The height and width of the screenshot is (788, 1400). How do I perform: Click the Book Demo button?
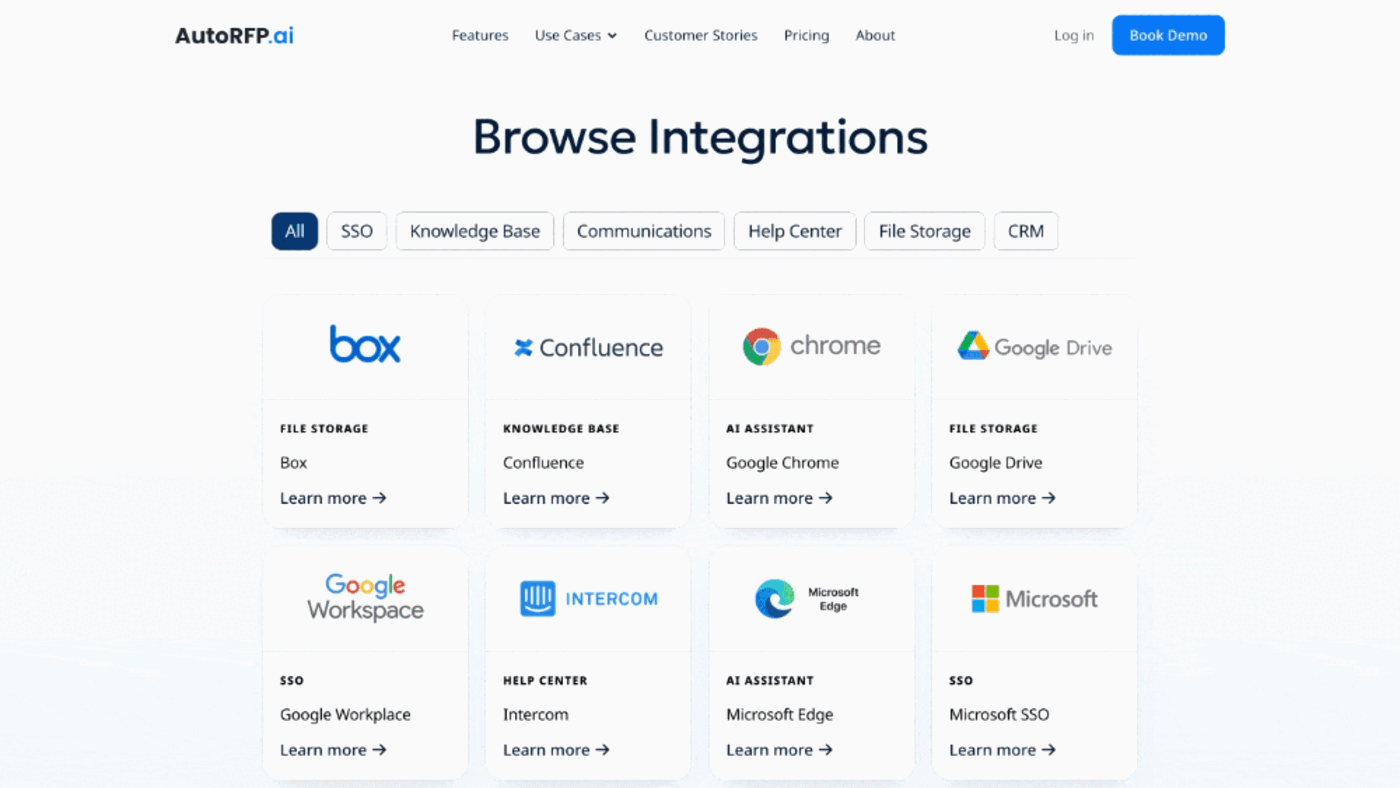pyautogui.click(x=1167, y=35)
